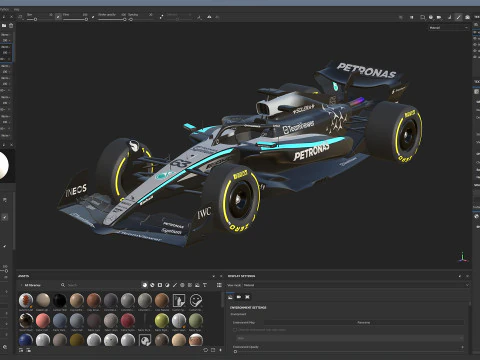Click the Assets search field
The image size is (480, 360).
tap(100, 285)
